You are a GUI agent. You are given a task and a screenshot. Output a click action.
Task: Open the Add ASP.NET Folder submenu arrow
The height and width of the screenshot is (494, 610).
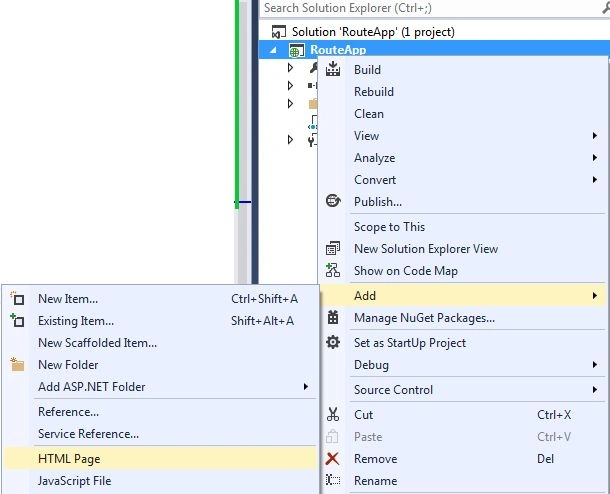coord(306,386)
